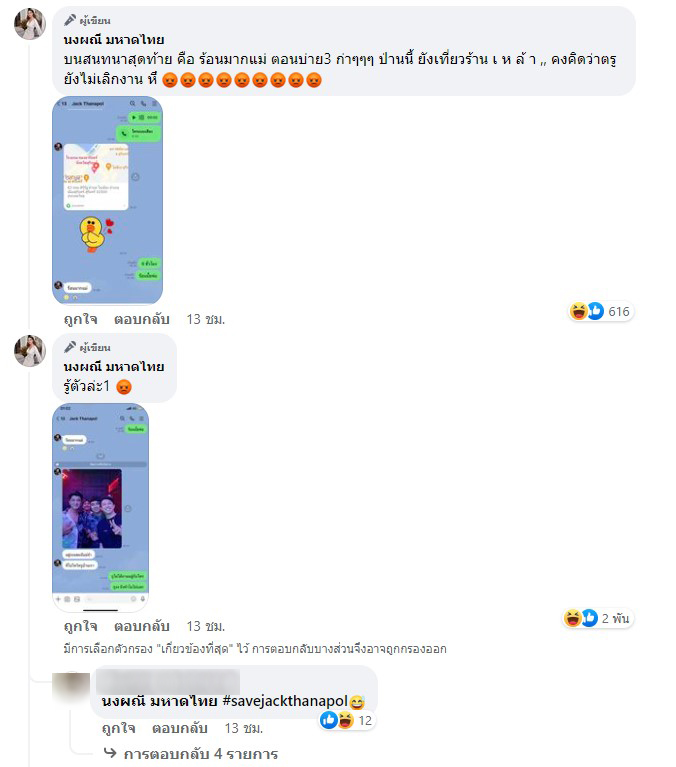Expand การตอบกลับ 4 รายการ replies
This screenshot has height=767, width=676.
pos(201,754)
